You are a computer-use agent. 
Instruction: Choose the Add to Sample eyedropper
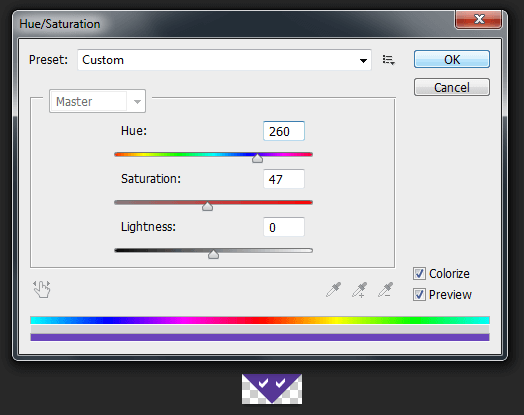point(360,289)
